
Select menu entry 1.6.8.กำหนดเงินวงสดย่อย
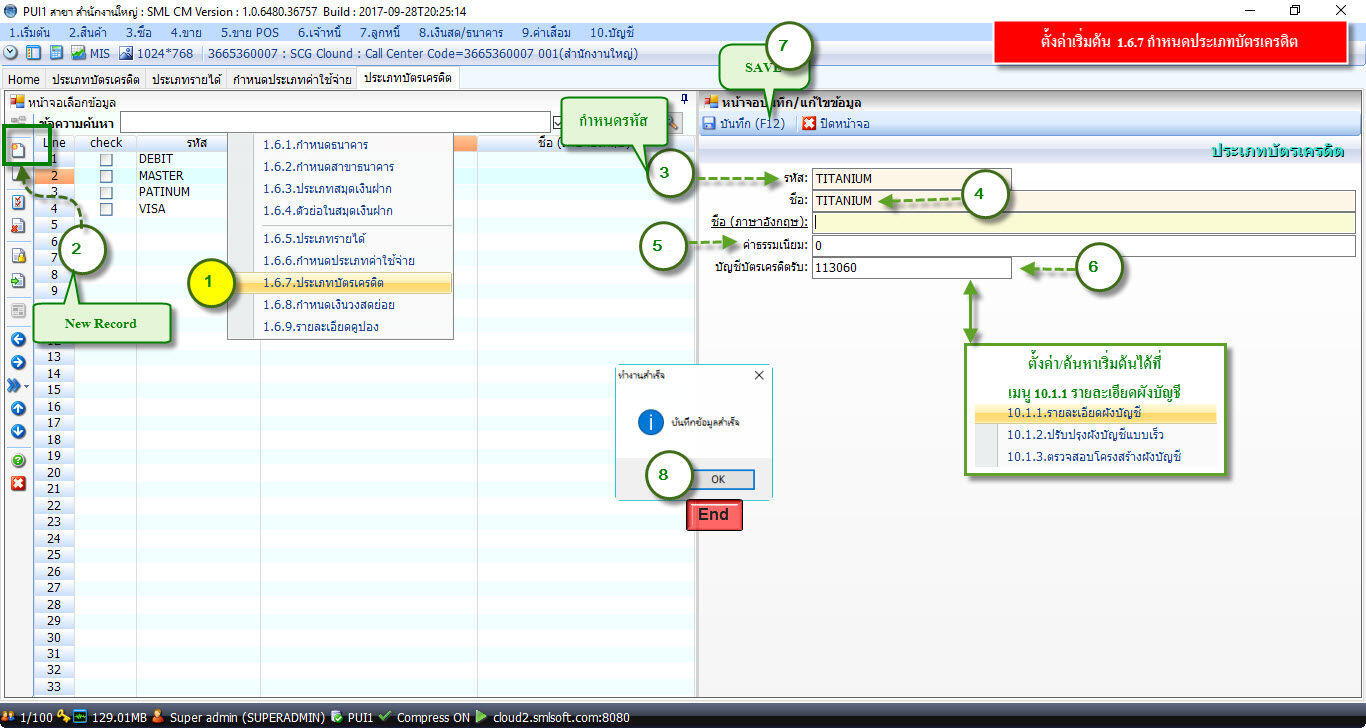tap(340, 305)
